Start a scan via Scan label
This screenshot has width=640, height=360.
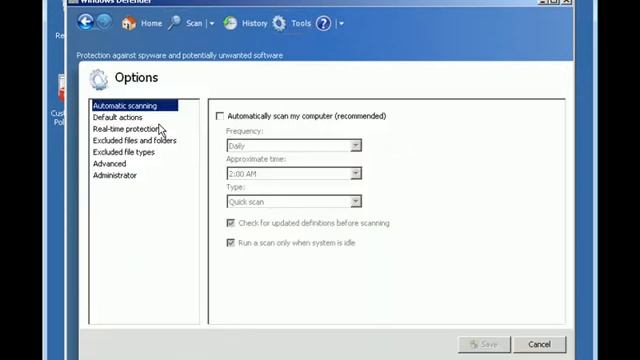tap(194, 24)
